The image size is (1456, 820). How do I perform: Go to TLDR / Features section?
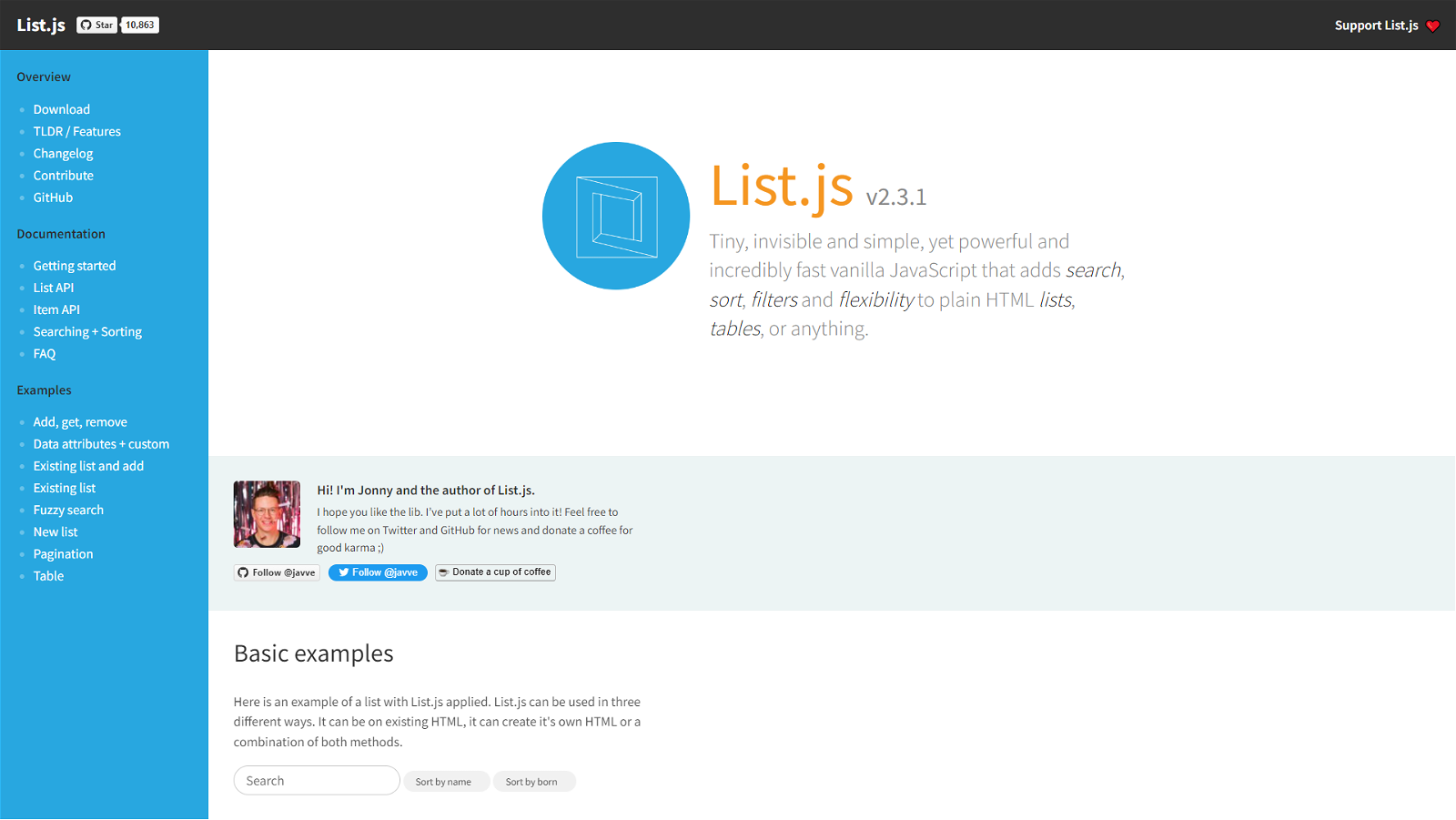(77, 131)
